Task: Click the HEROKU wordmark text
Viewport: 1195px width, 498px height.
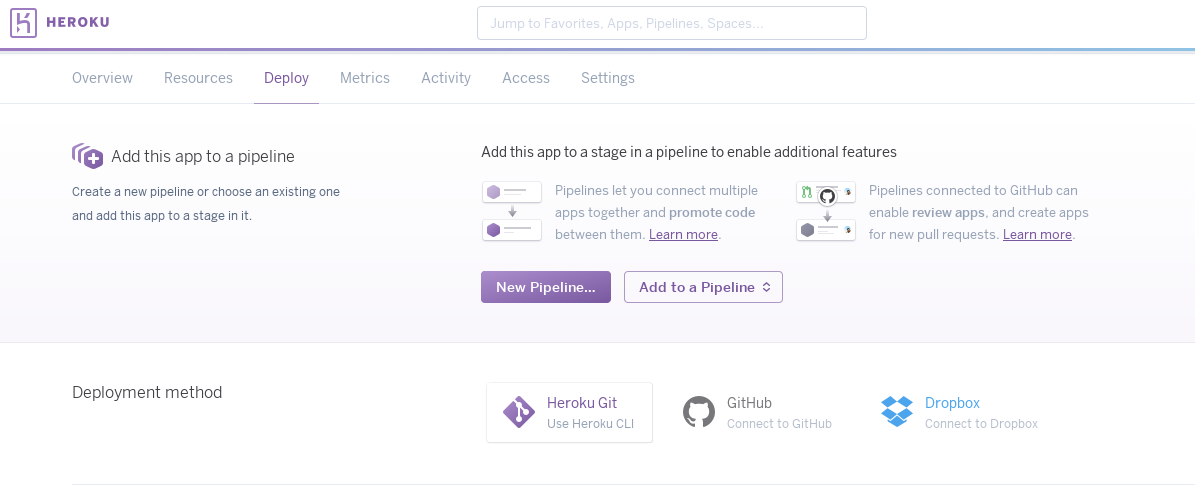Action: point(78,22)
